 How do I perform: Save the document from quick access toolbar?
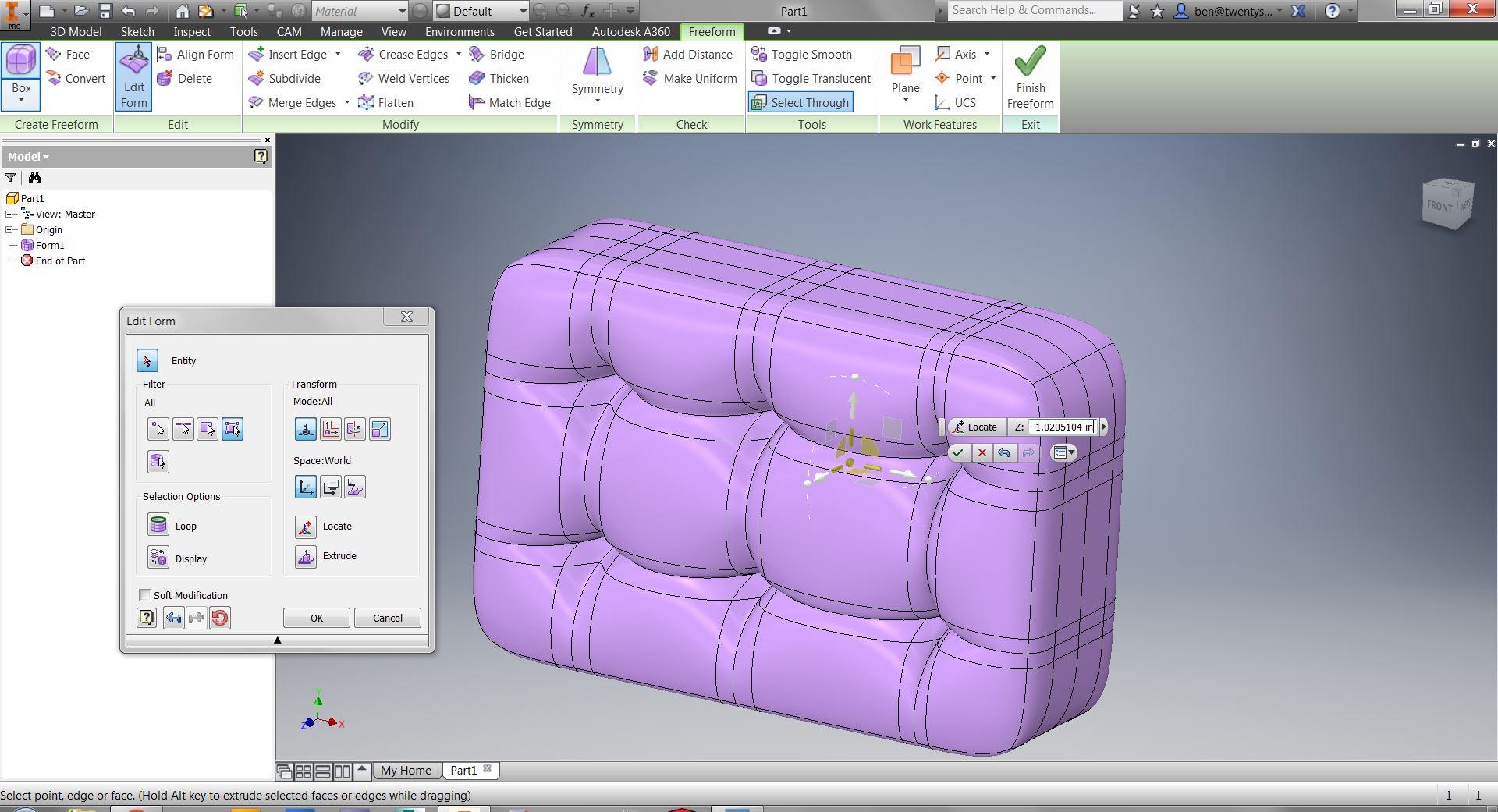pyautogui.click(x=105, y=11)
